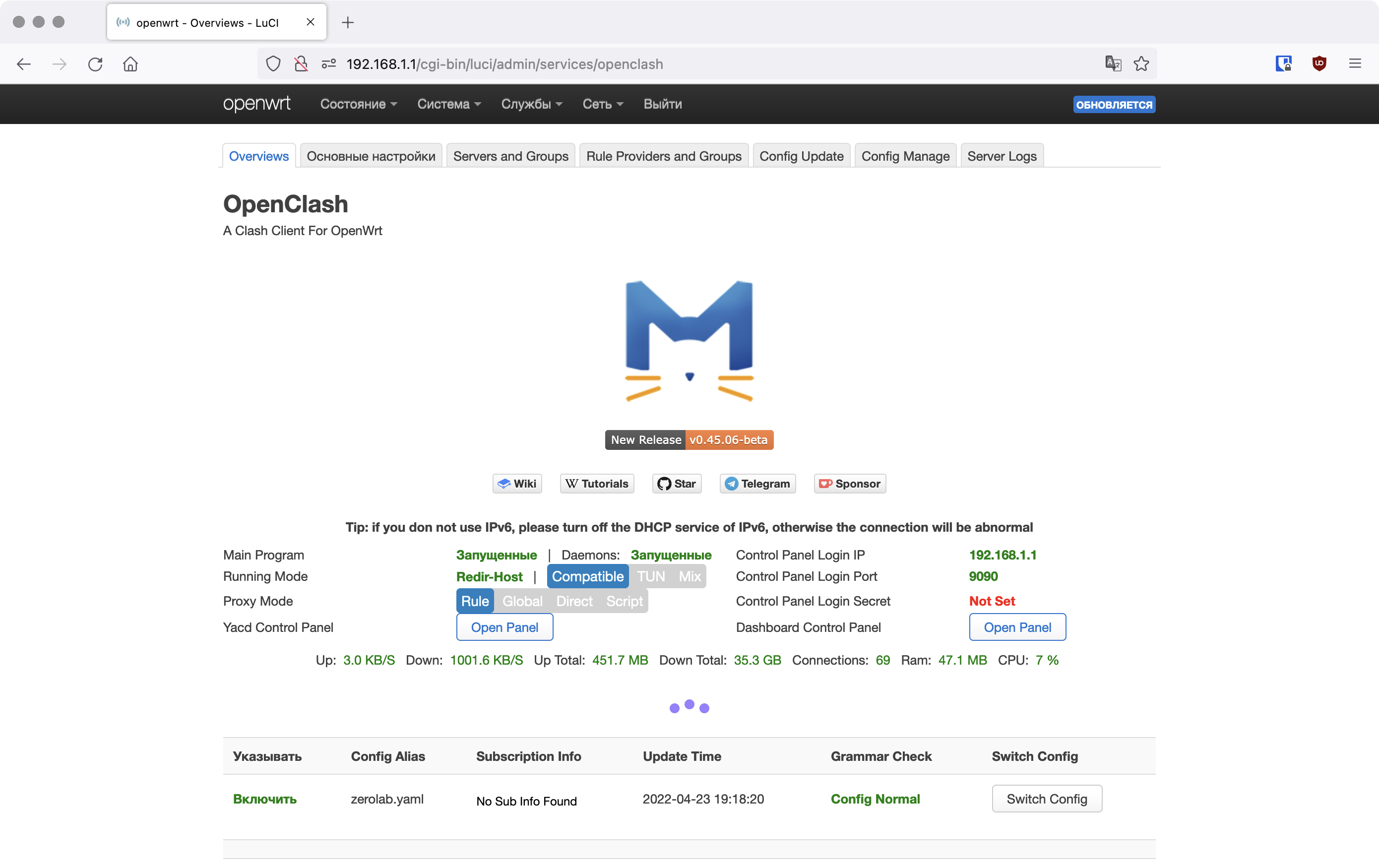Open the Tutorials badge link
The height and width of the screenshot is (868, 1379).
[597, 483]
